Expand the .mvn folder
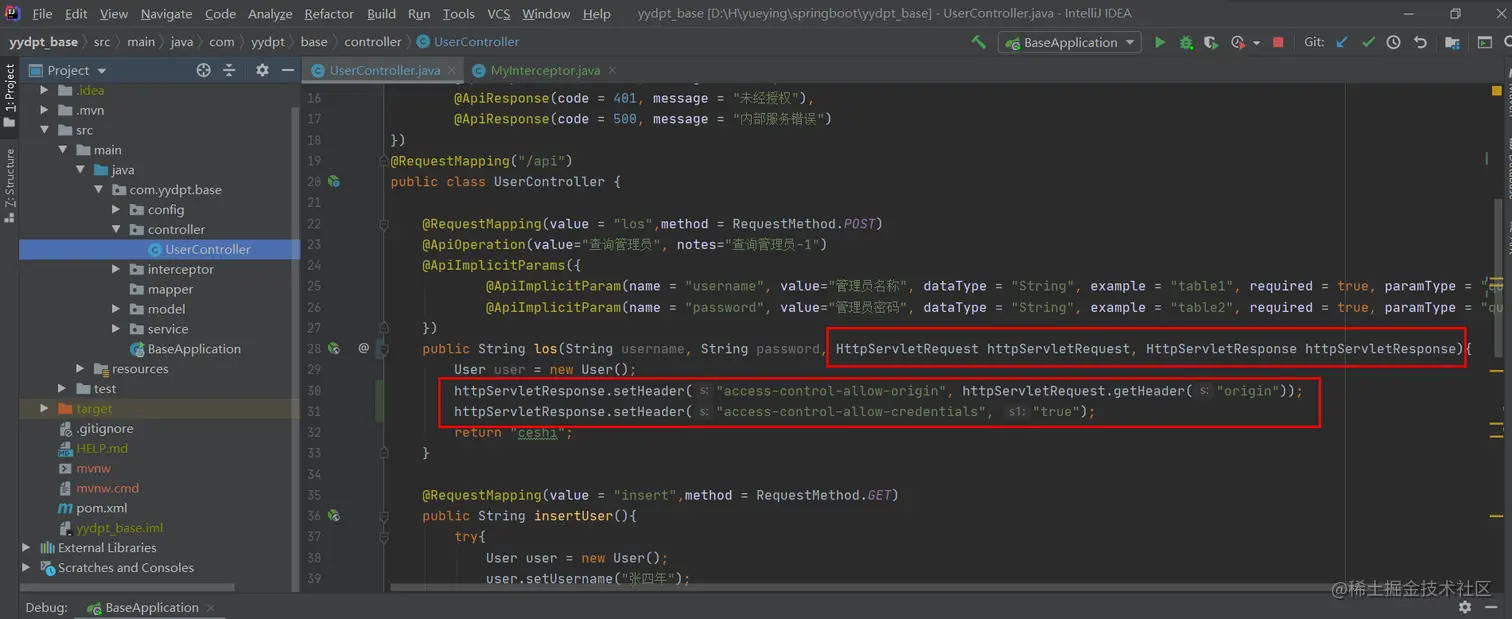This screenshot has width=1512, height=619. click(45, 110)
